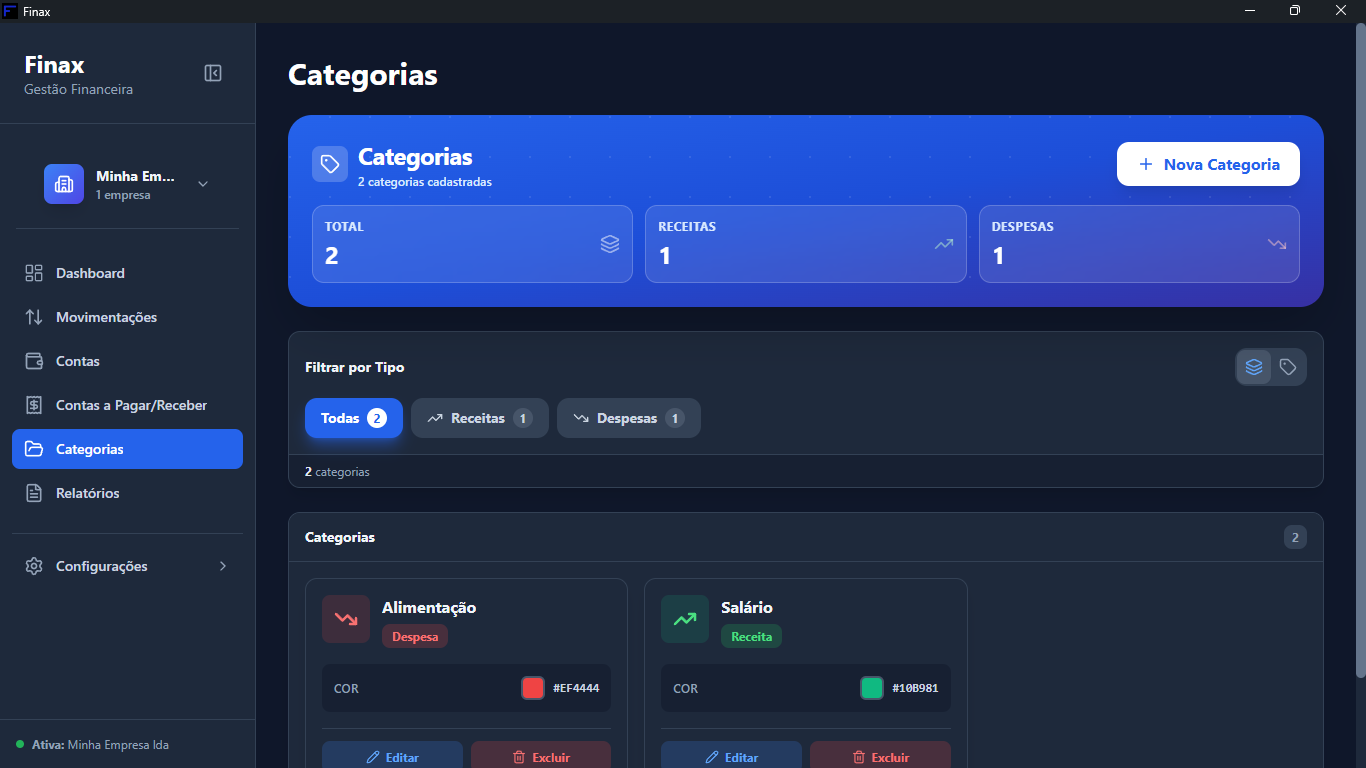The width and height of the screenshot is (1366, 768).
Task: Click the Finax logo title in sidebar
Action: click(54, 65)
